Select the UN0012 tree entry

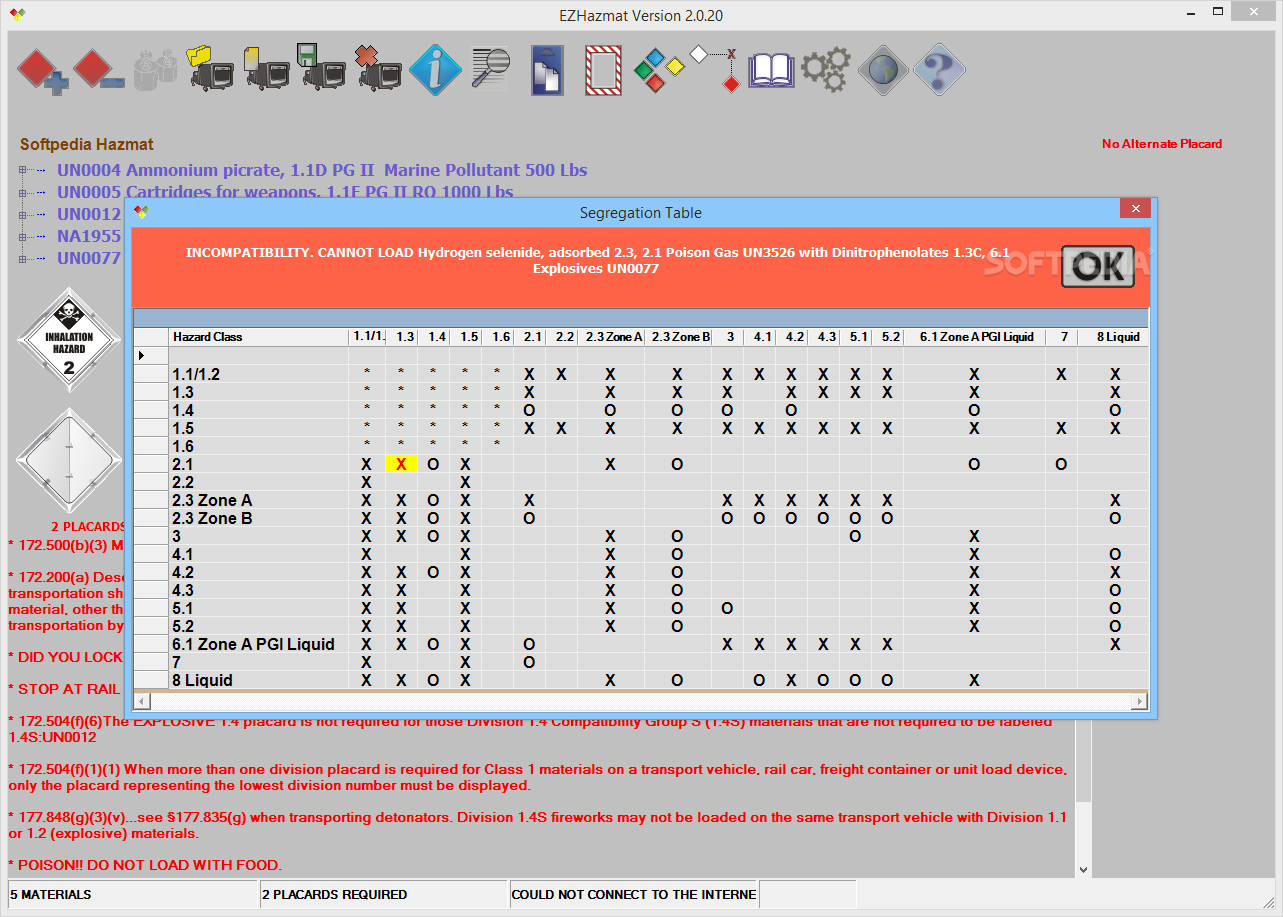click(89, 214)
